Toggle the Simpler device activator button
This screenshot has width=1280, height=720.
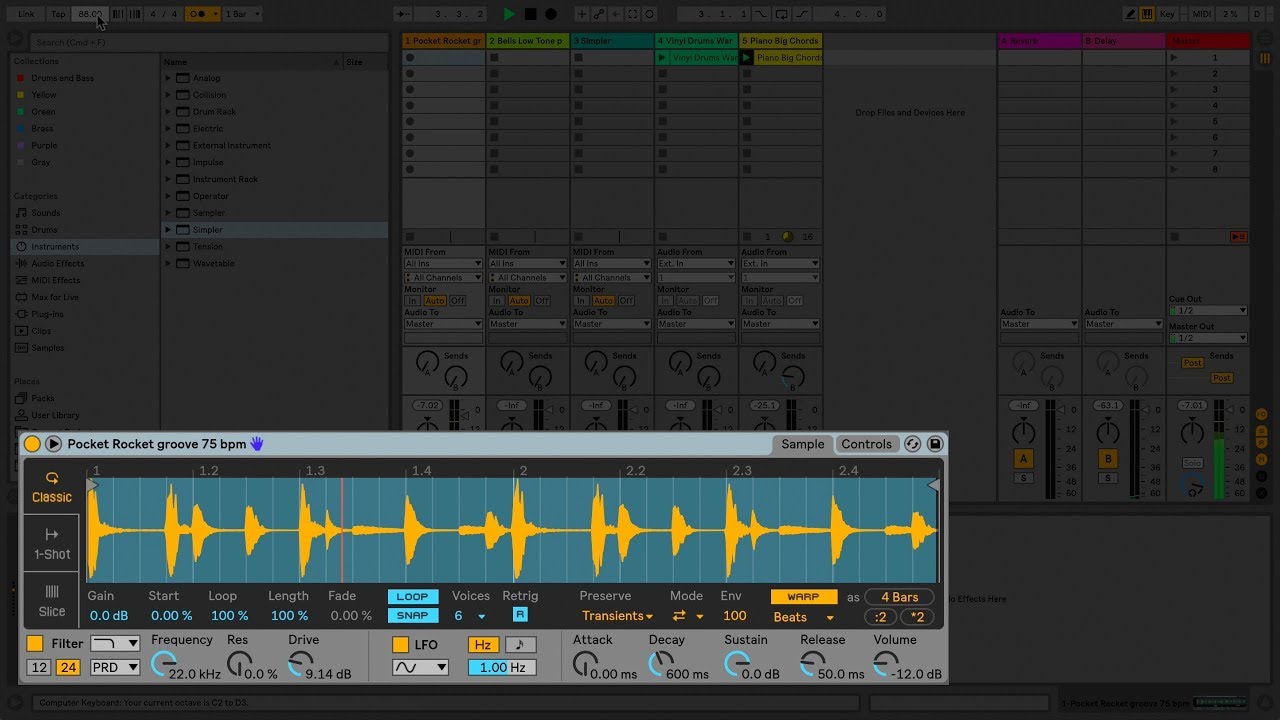(x=32, y=444)
